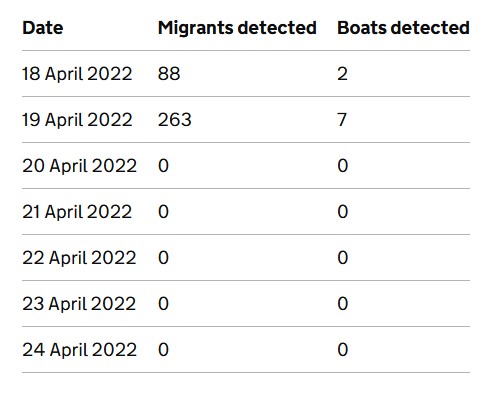
Task: Select the 23 April 2022 date cell
Action: (x=79, y=304)
